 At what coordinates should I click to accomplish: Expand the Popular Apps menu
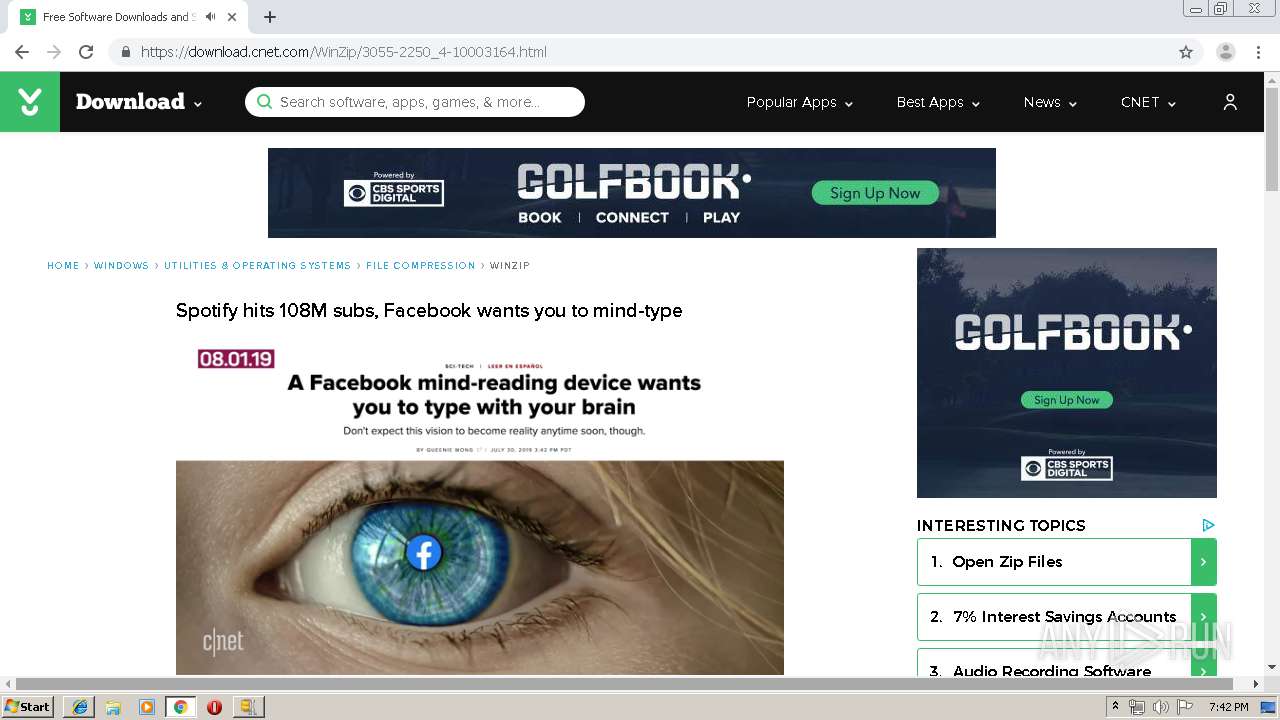click(x=799, y=102)
